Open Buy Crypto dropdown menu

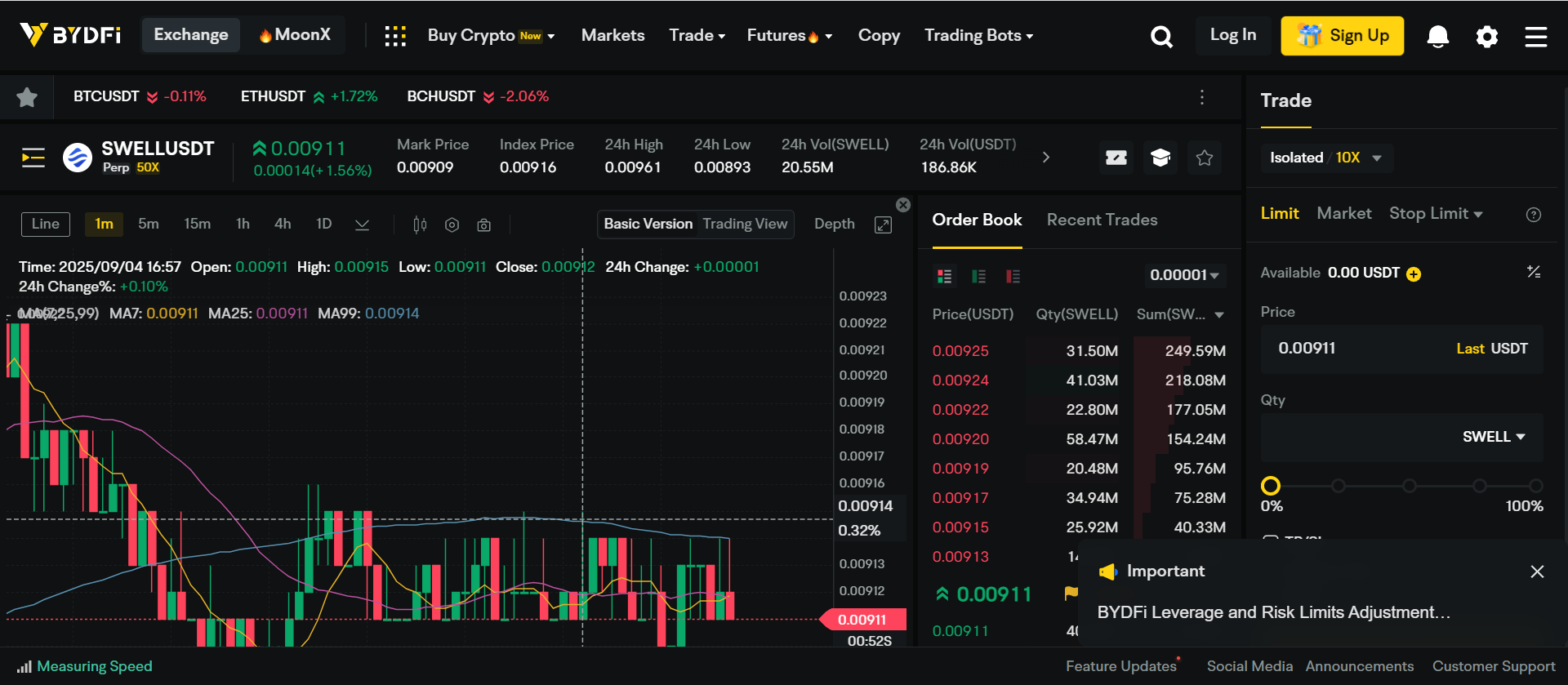(491, 36)
